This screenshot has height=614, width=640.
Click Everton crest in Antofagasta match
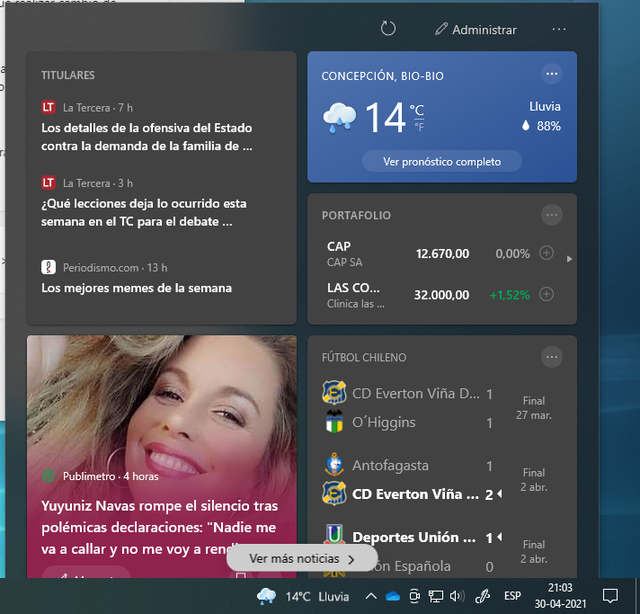pyautogui.click(x=334, y=493)
